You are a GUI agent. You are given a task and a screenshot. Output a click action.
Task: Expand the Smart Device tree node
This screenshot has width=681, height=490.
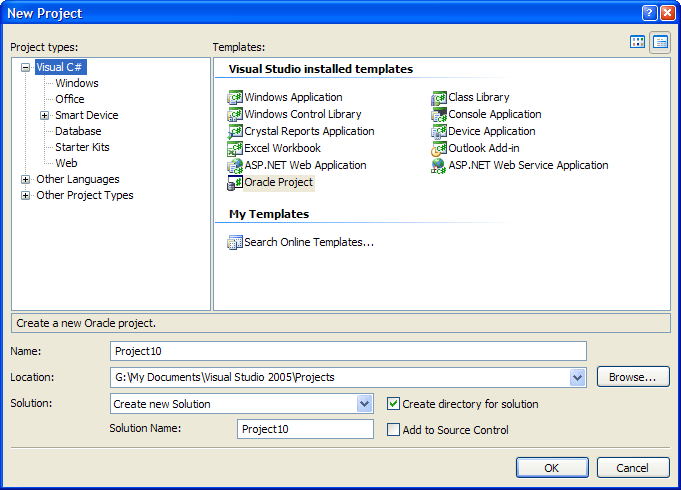pos(45,116)
